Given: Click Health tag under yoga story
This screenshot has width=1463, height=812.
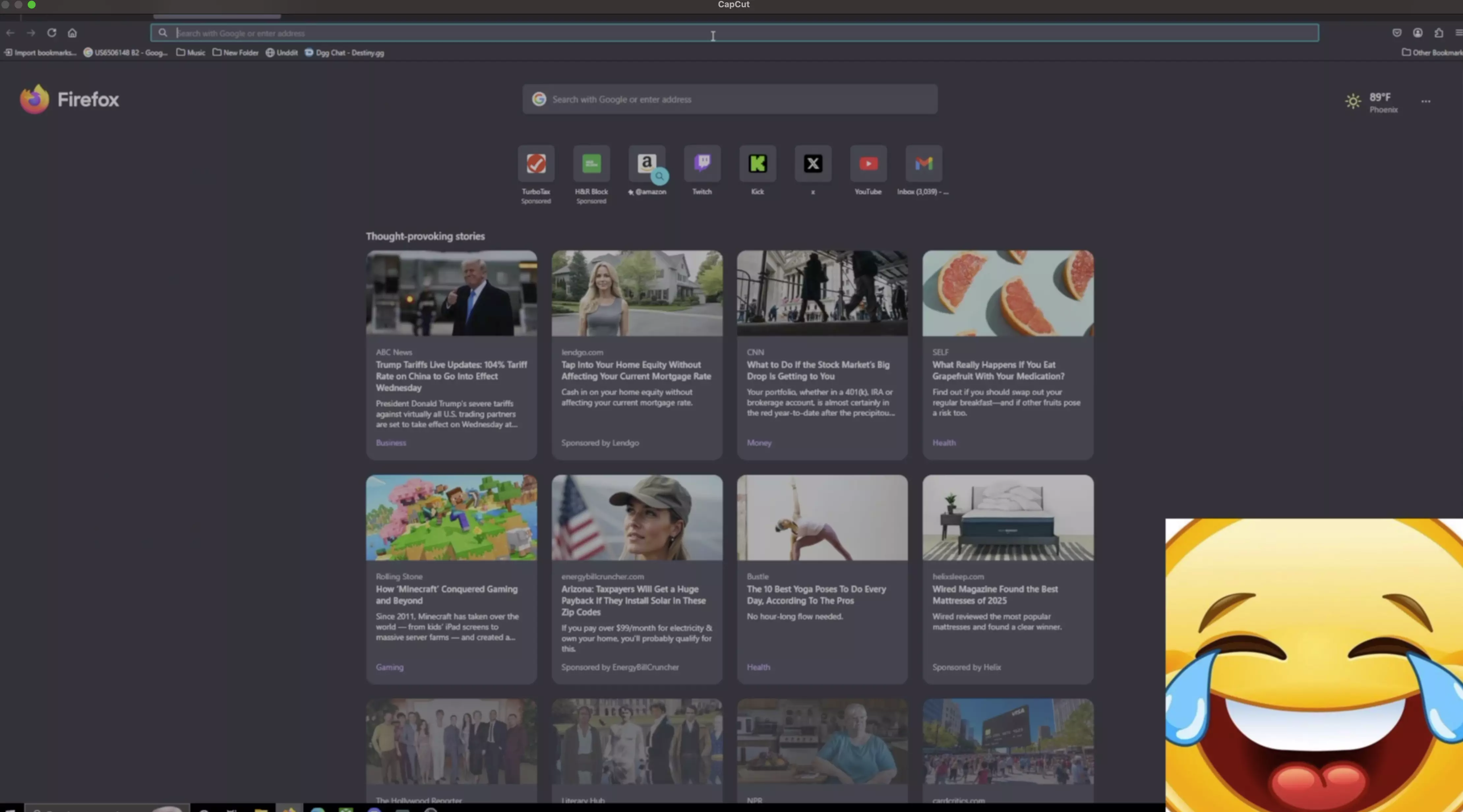Looking at the screenshot, I should [758, 667].
